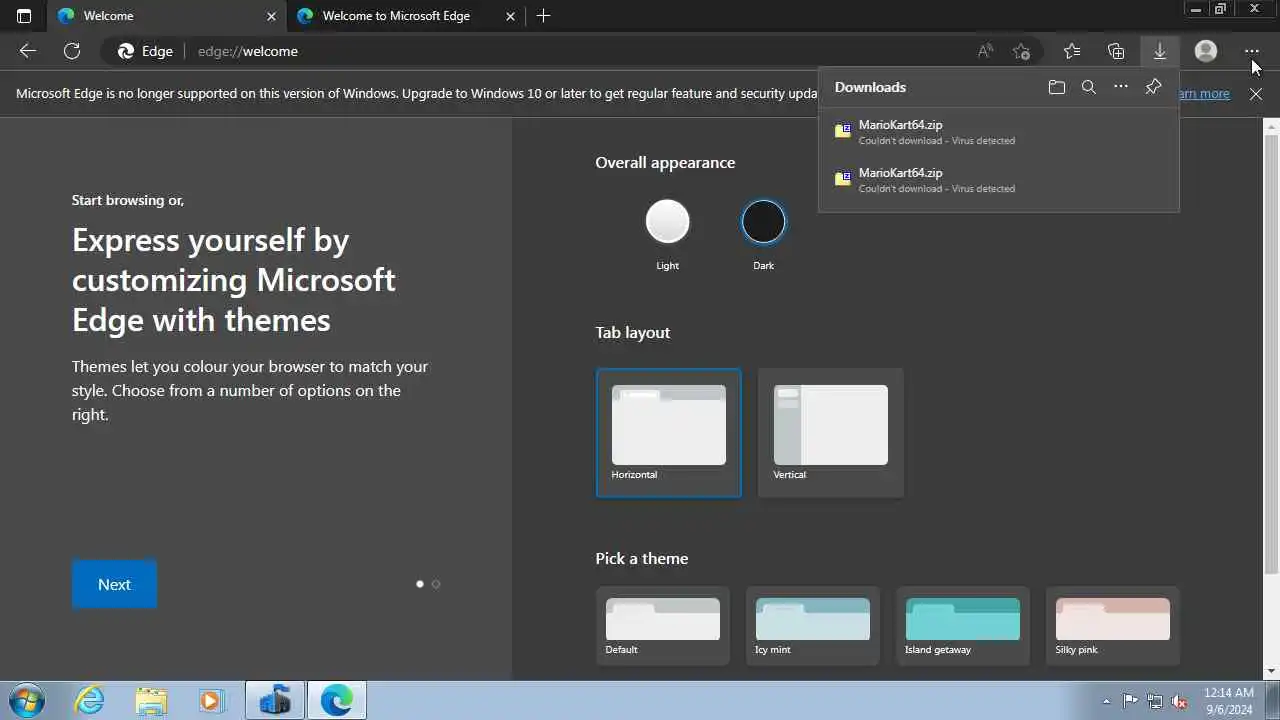Open more options in Downloads panel

tap(1121, 87)
